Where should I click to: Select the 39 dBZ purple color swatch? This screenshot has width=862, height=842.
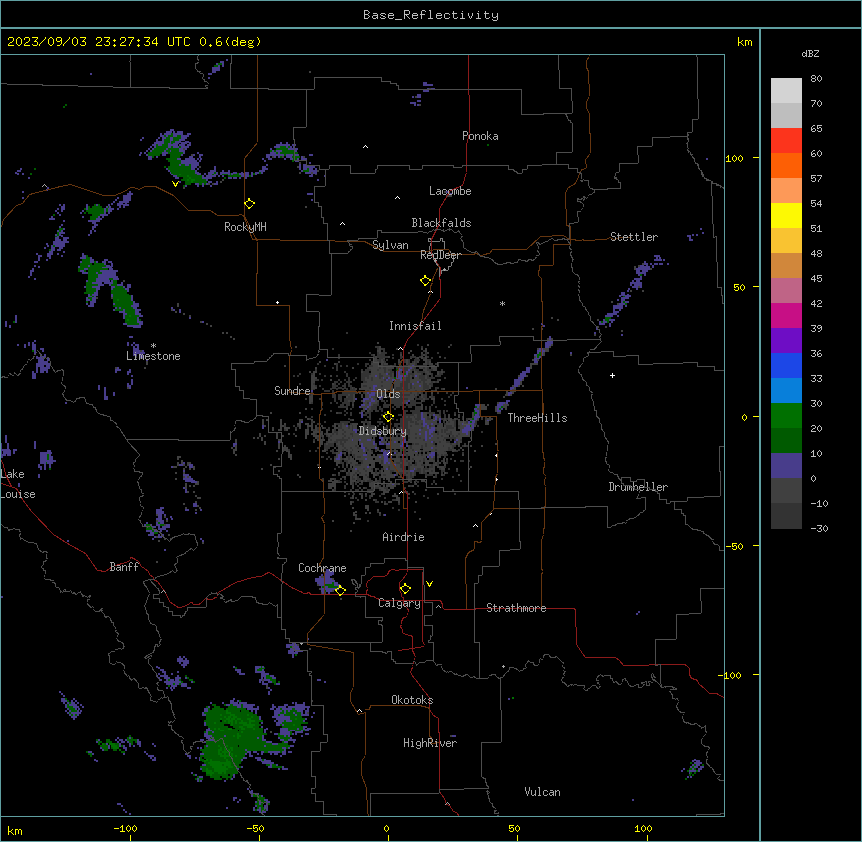click(786, 341)
